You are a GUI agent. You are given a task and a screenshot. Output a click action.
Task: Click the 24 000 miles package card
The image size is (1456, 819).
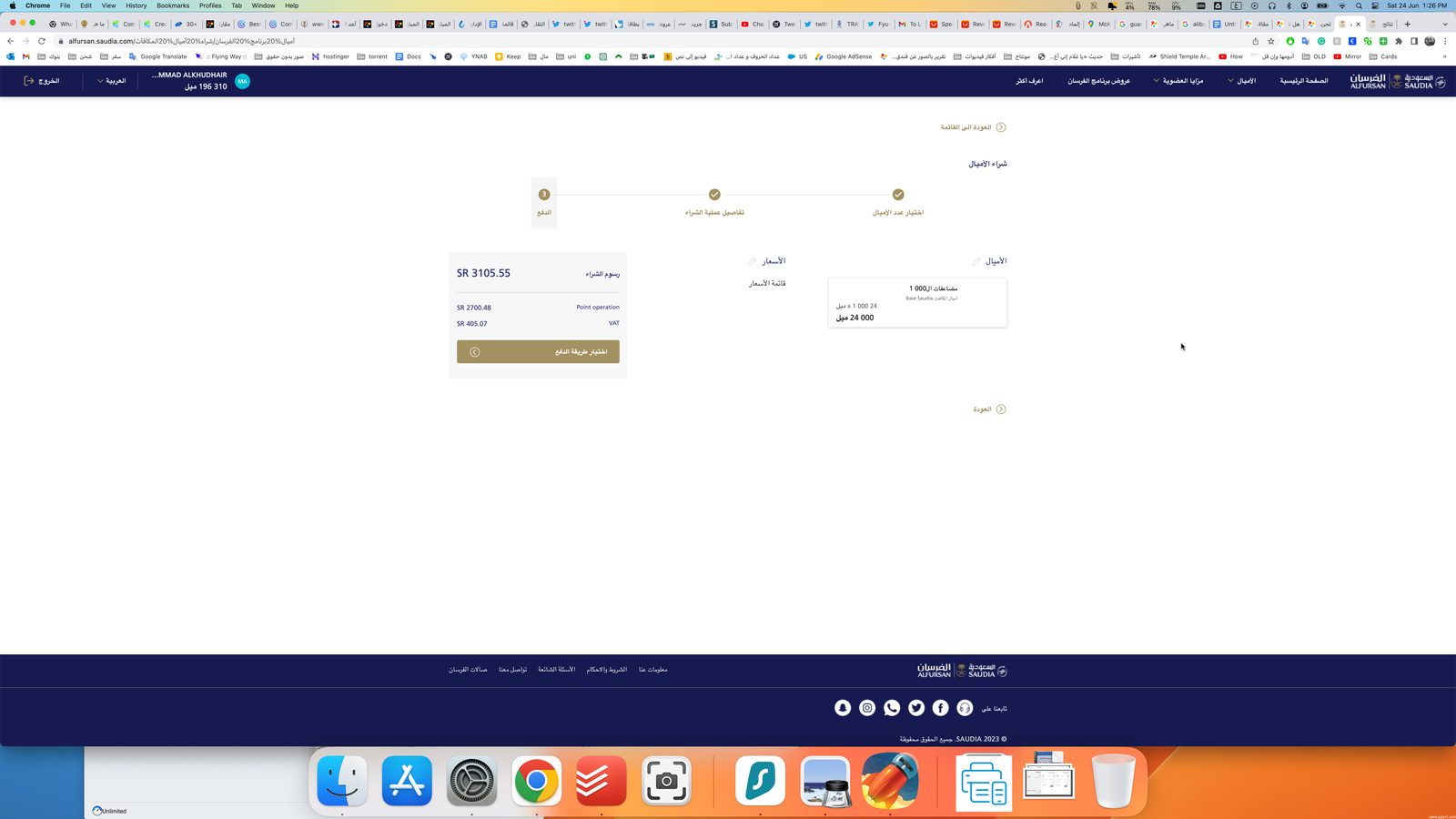click(x=917, y=303)
